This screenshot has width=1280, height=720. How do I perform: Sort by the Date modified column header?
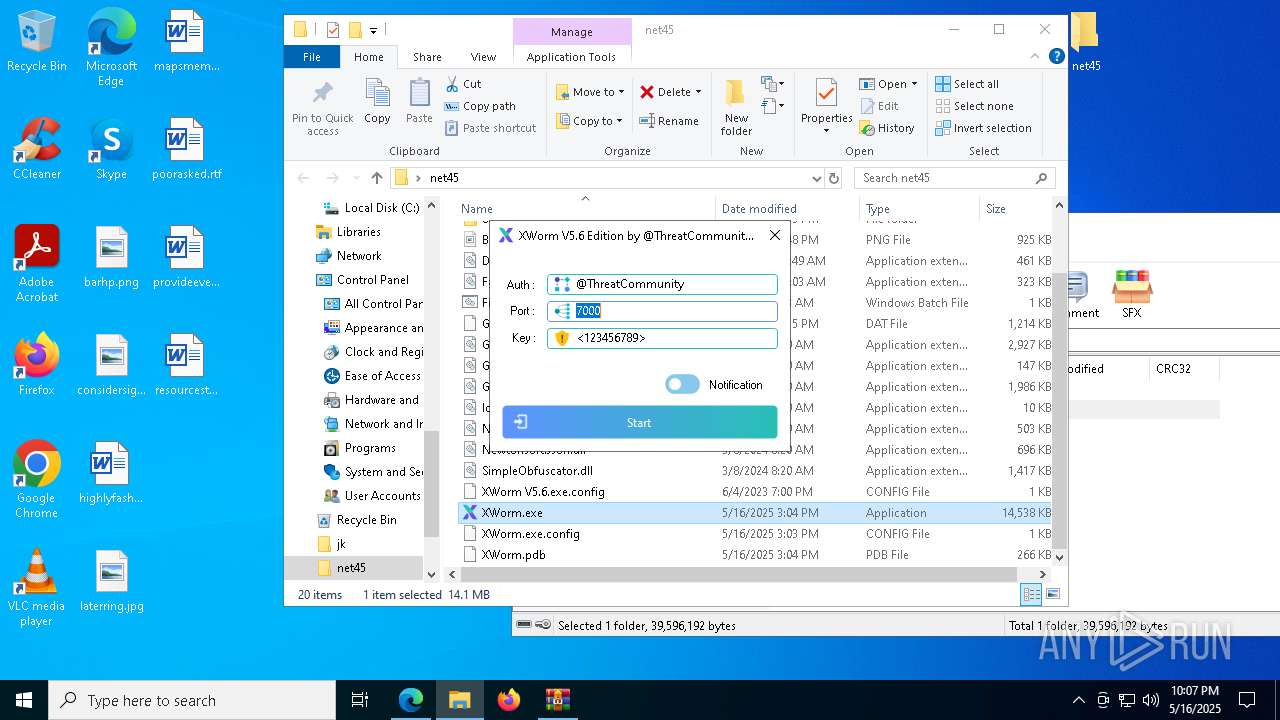[x=786, y=209]
